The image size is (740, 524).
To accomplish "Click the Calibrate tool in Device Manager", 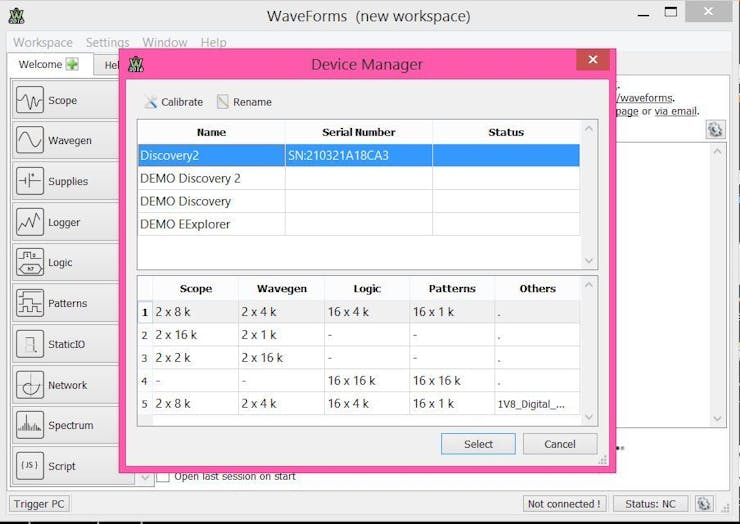I will [x=174, y=102].
